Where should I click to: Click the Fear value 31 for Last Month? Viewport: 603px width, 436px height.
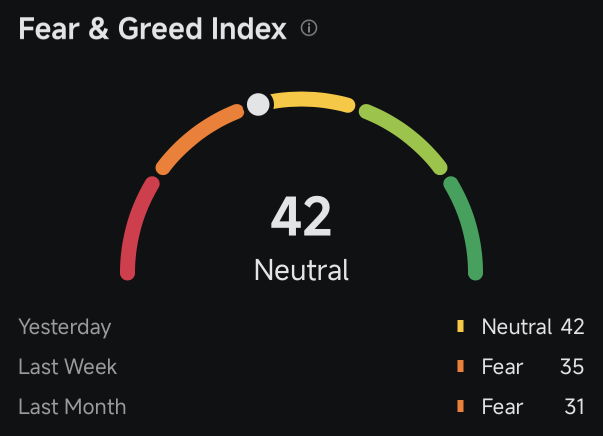pyautogui.click(x=575, y=407)
